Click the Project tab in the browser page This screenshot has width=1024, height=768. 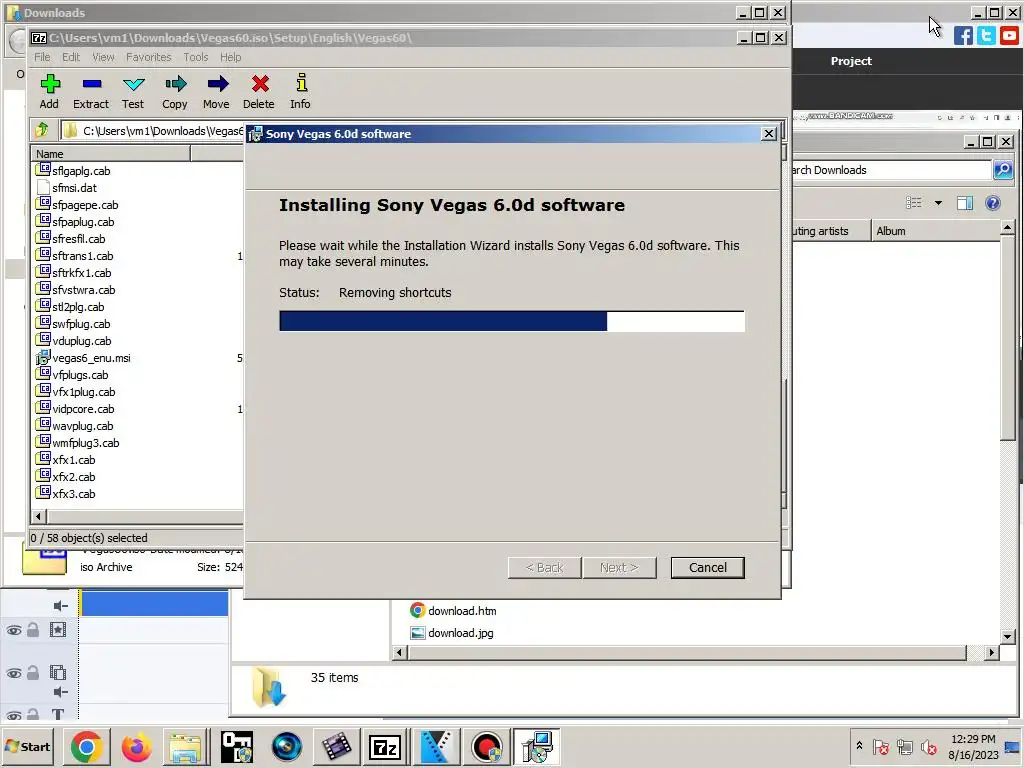pyautogui.click(x=851, y=61)
